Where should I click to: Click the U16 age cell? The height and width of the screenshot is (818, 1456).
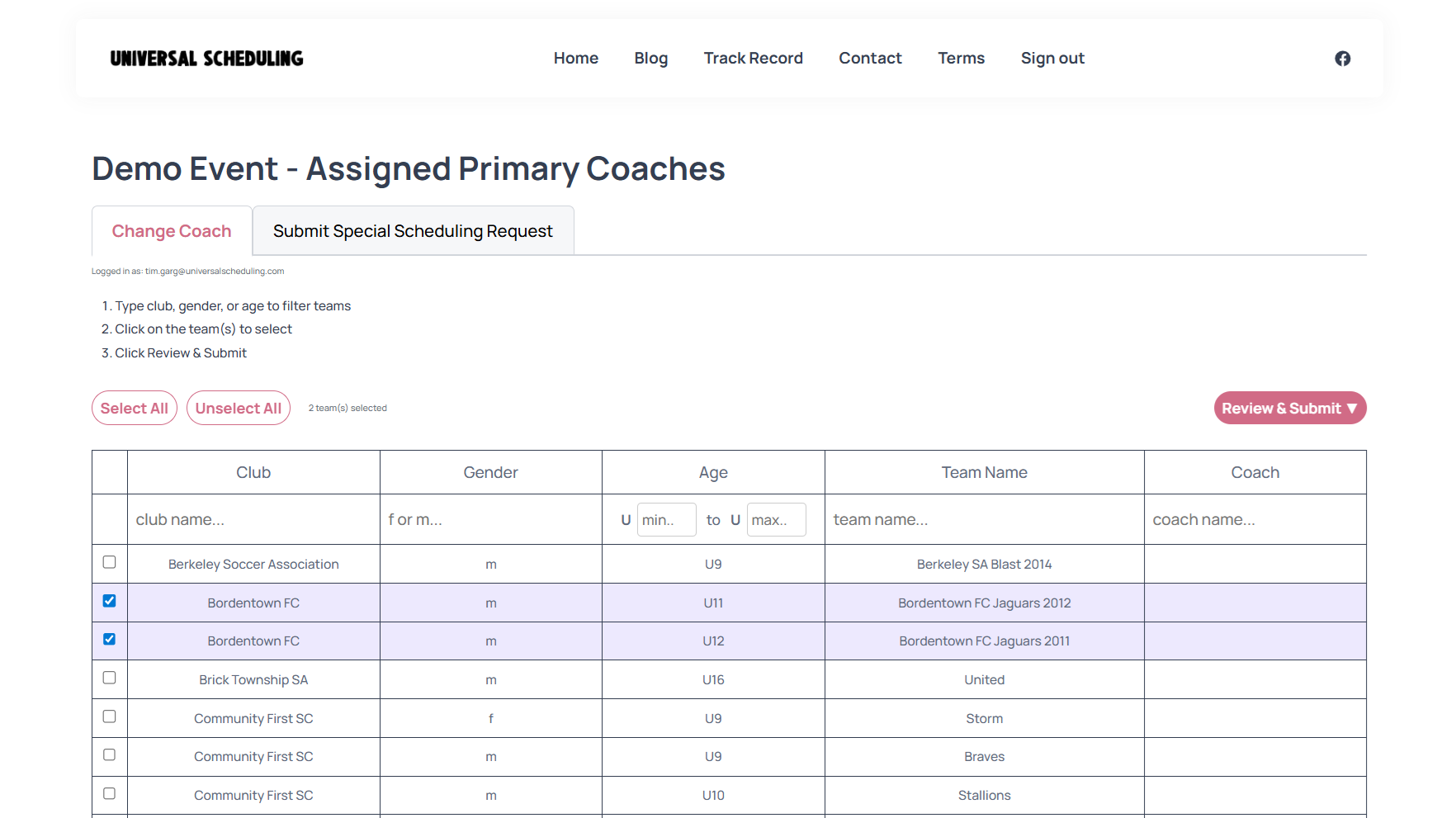tap(713, 679)
